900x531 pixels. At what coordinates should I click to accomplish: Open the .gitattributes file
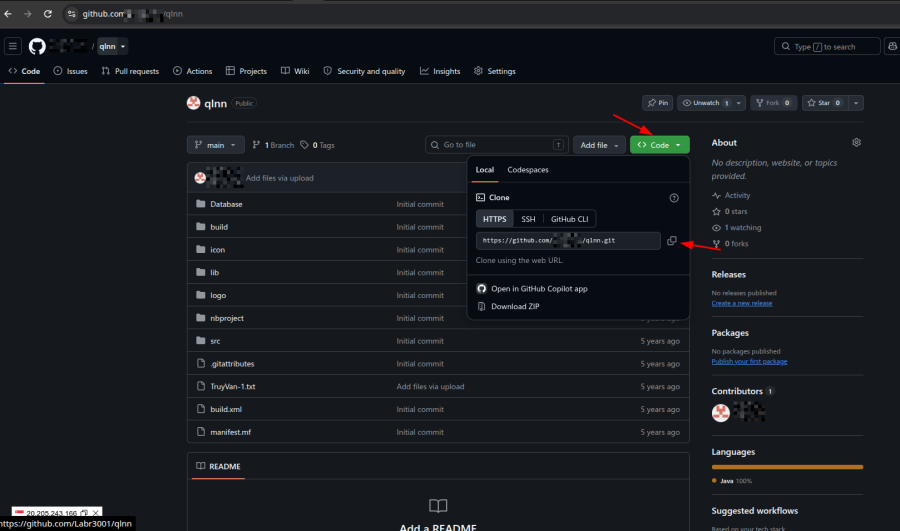click(x=232, y=363)
